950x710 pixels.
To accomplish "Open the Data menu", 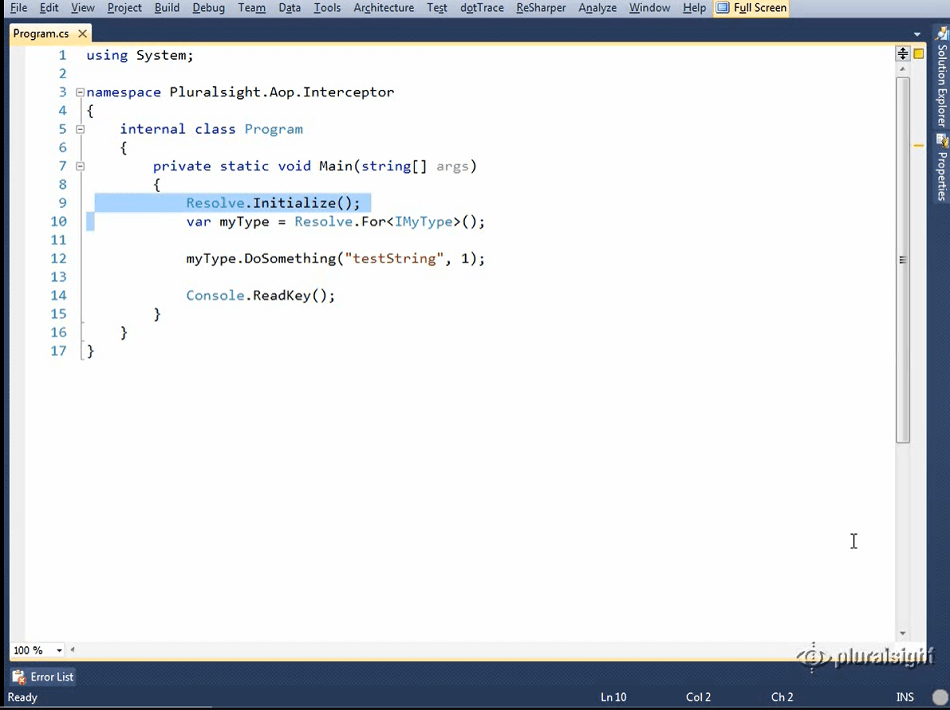I will coord(290,8).
